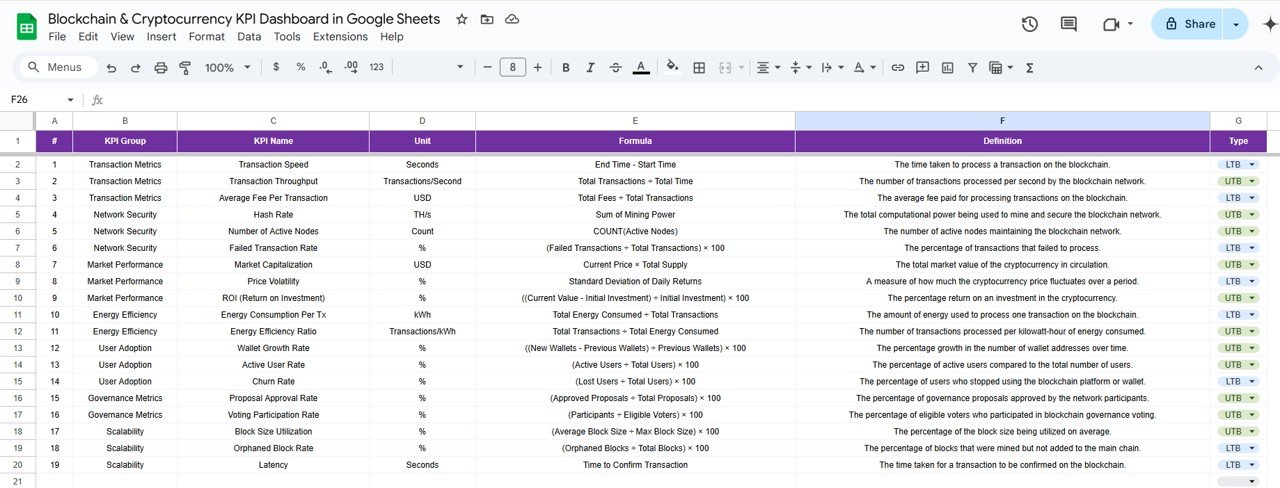The image size is (1280, 488).
Task: Increase decimal places
Action: point(351,67)
